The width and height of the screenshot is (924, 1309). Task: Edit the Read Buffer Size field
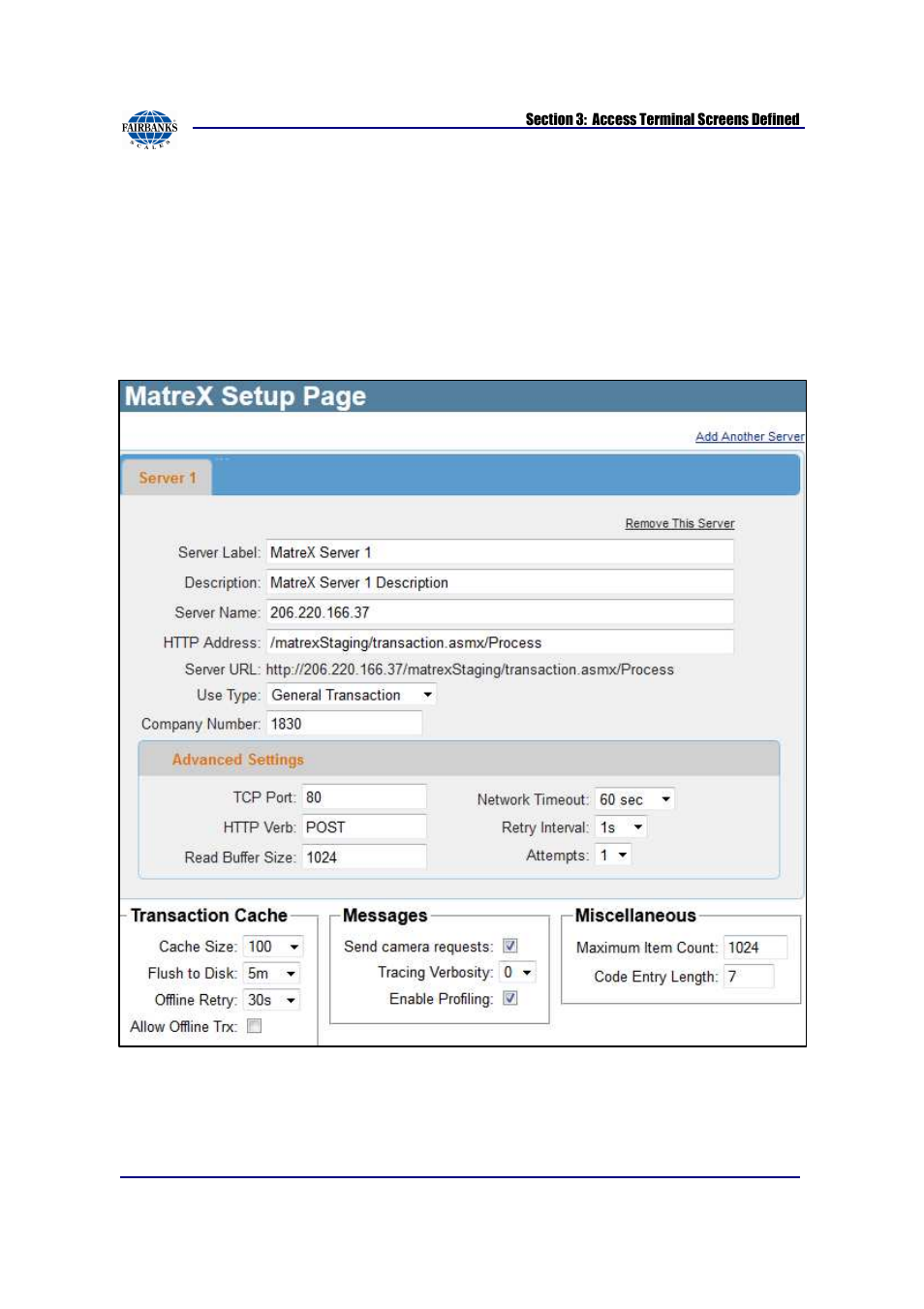click(364, 857)
